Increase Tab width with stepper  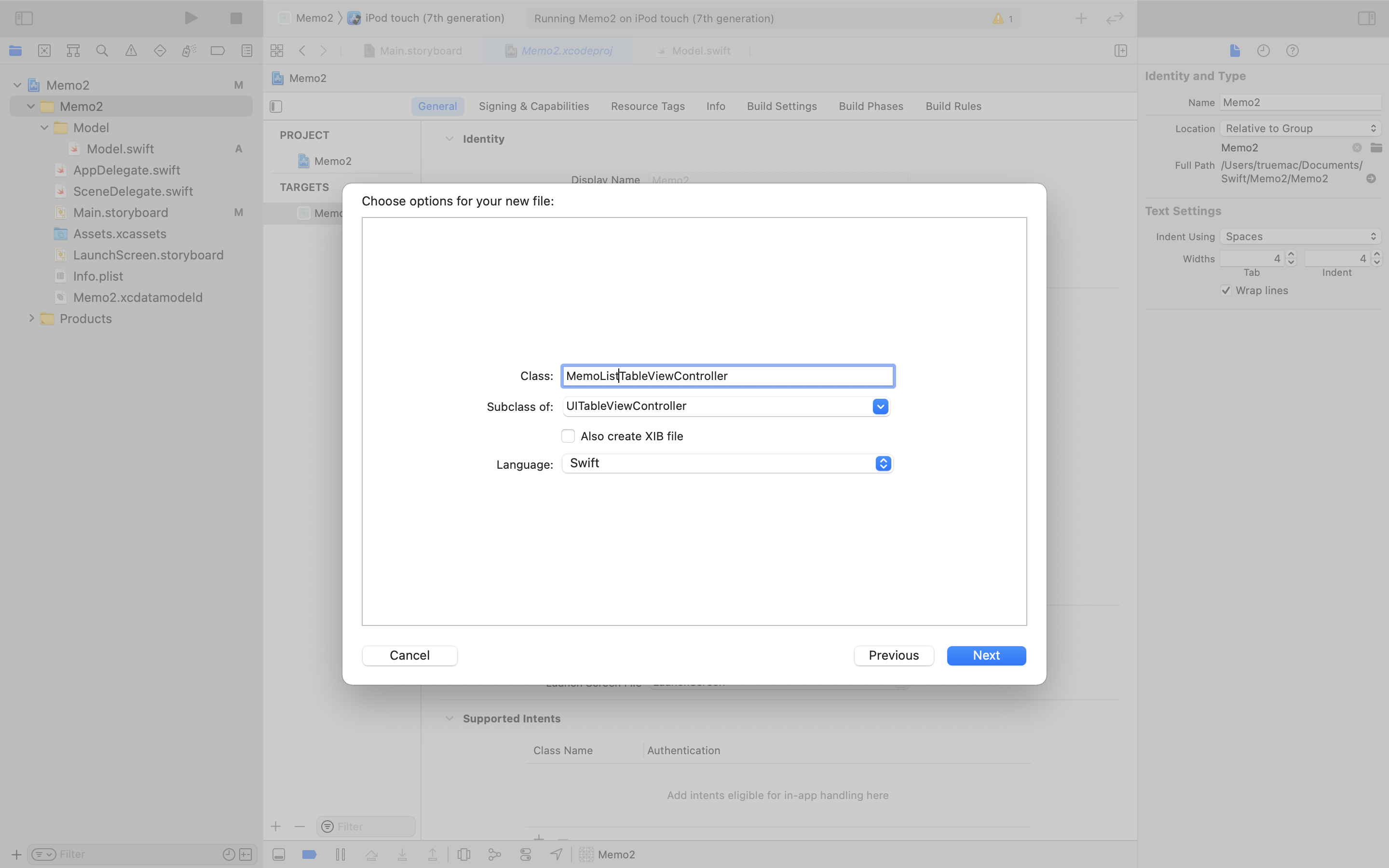[x=1291, y=254]
